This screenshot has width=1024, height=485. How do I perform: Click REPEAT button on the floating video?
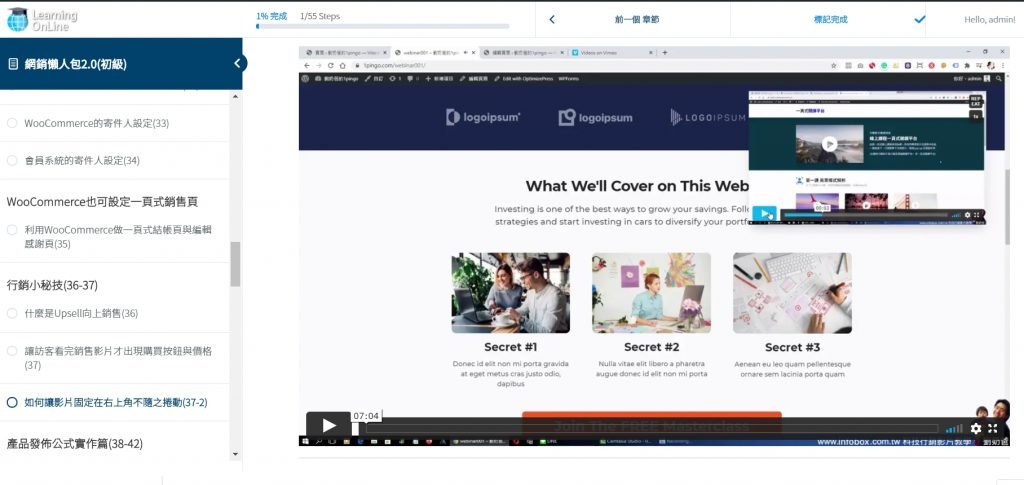click(x=976, y=101)
